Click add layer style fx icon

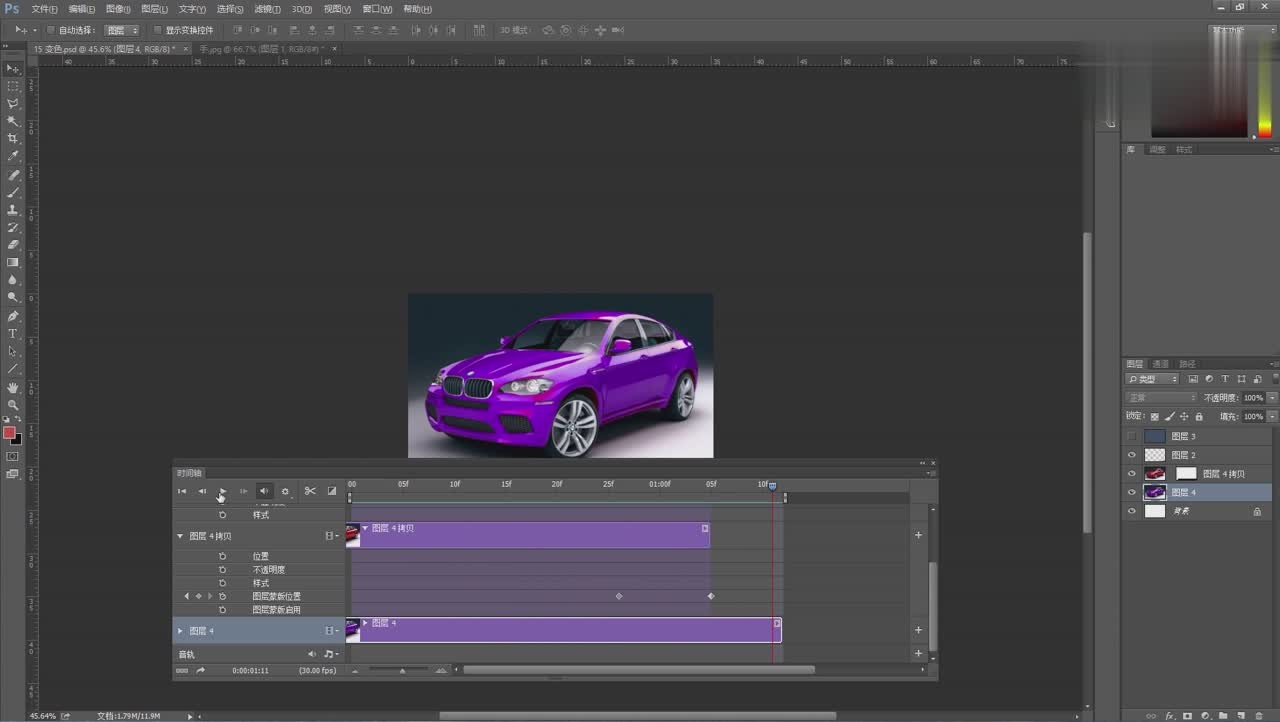[x=1170, y=716]
